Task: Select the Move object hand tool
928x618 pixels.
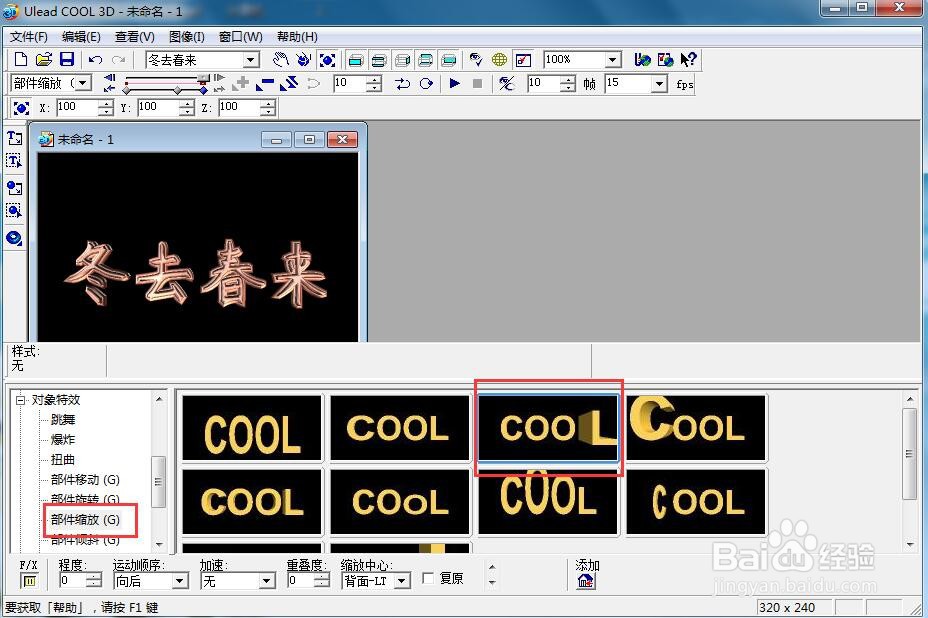Action: pos(281,59)
